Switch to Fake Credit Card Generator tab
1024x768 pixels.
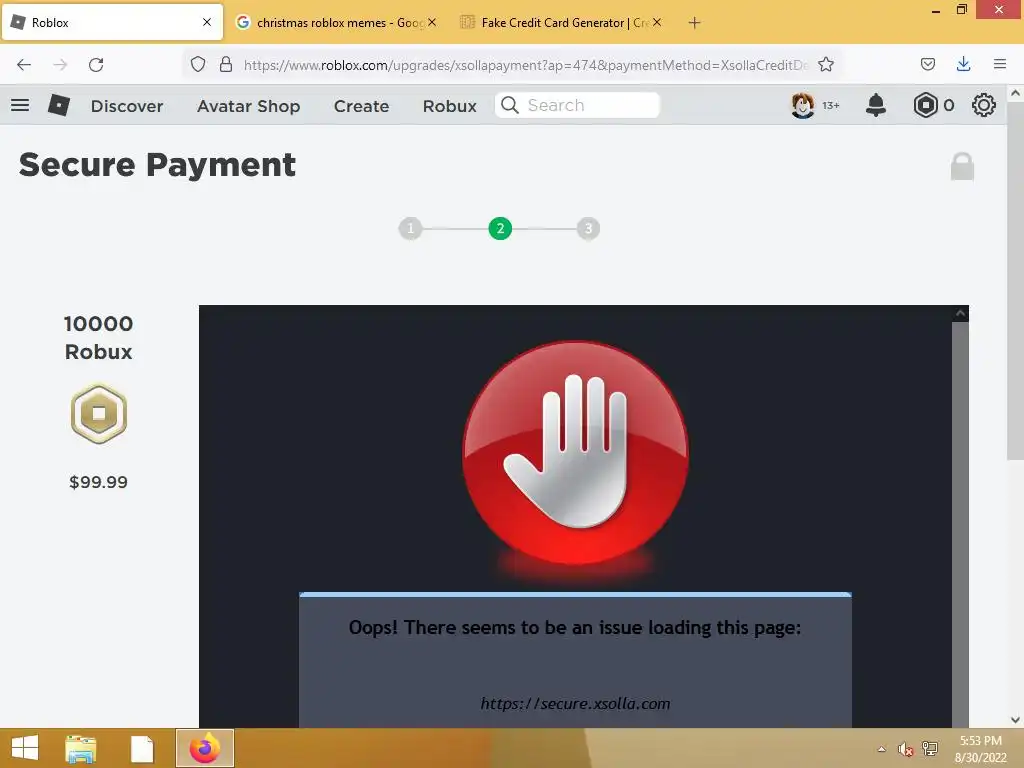tap(560, 22)
